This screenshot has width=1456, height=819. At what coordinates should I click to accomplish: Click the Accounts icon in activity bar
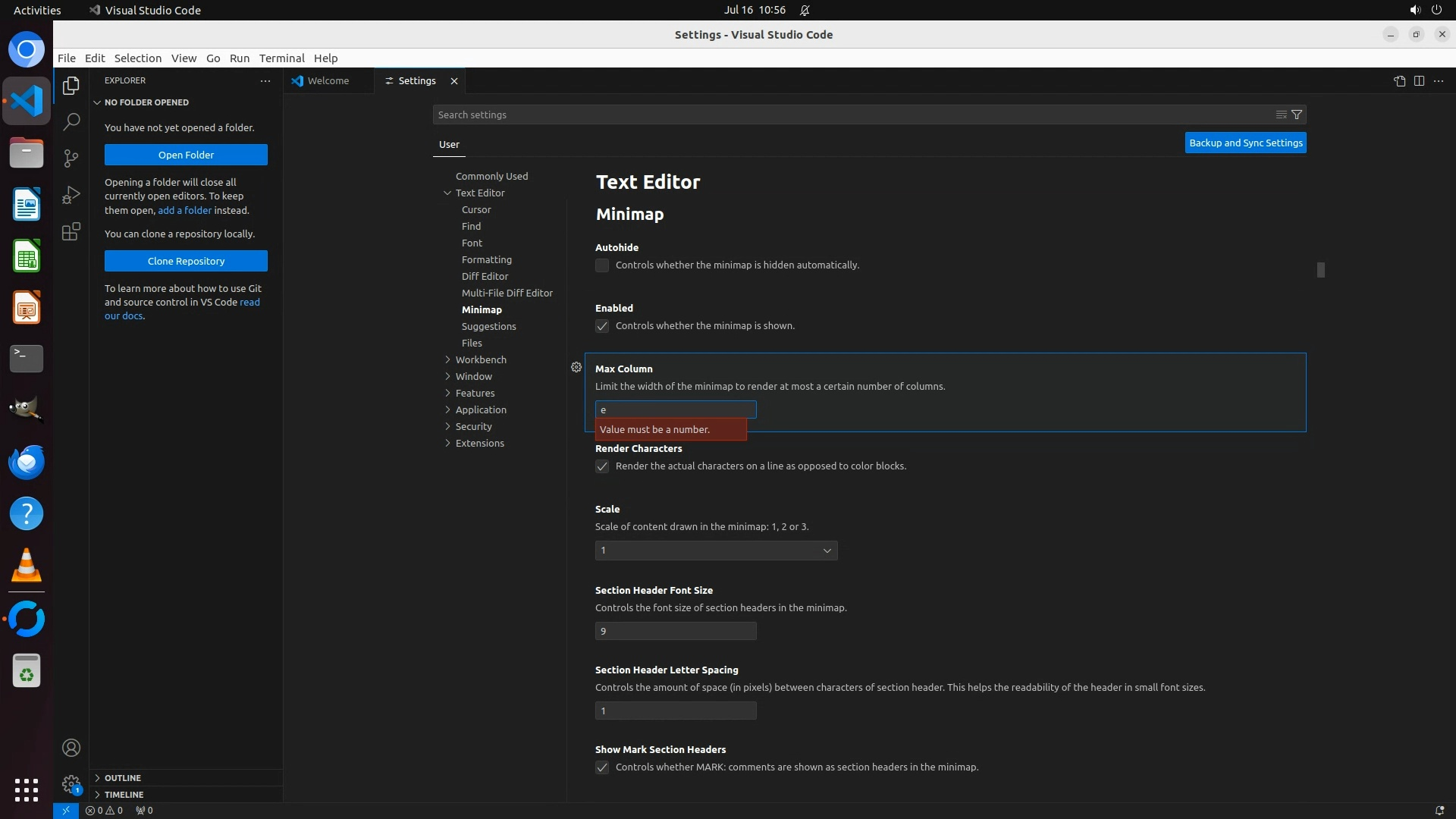point(71,748)
